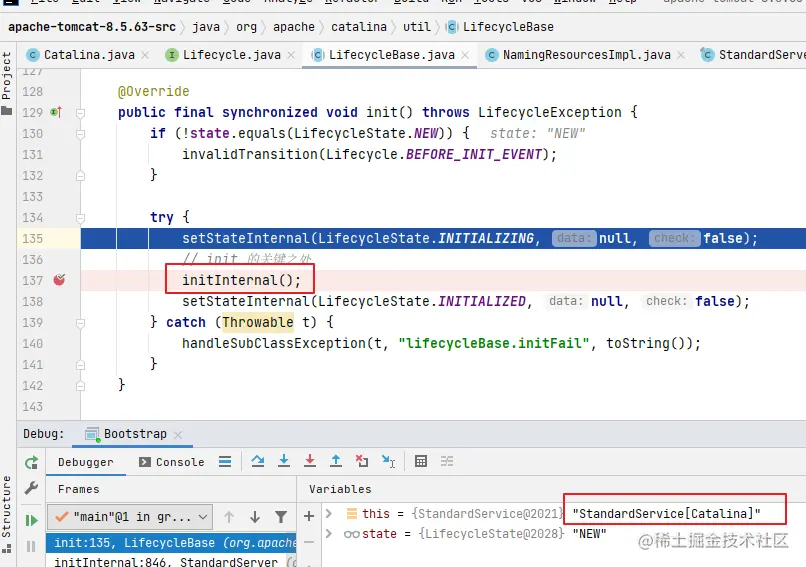Resume program execution
This screenshot has width=806, height=567.
31,520
